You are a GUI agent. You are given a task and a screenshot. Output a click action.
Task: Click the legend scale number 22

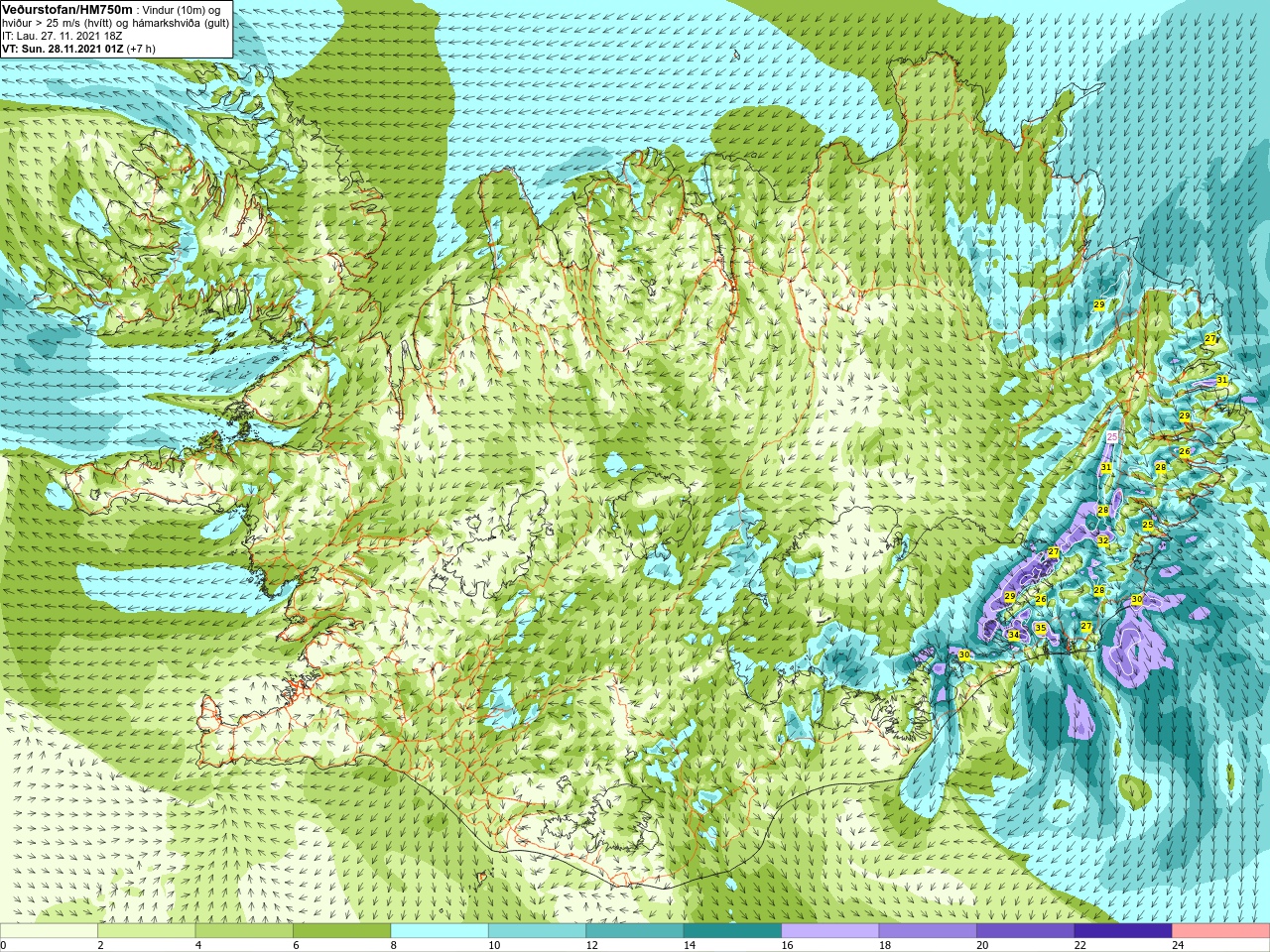[1080, 945]
